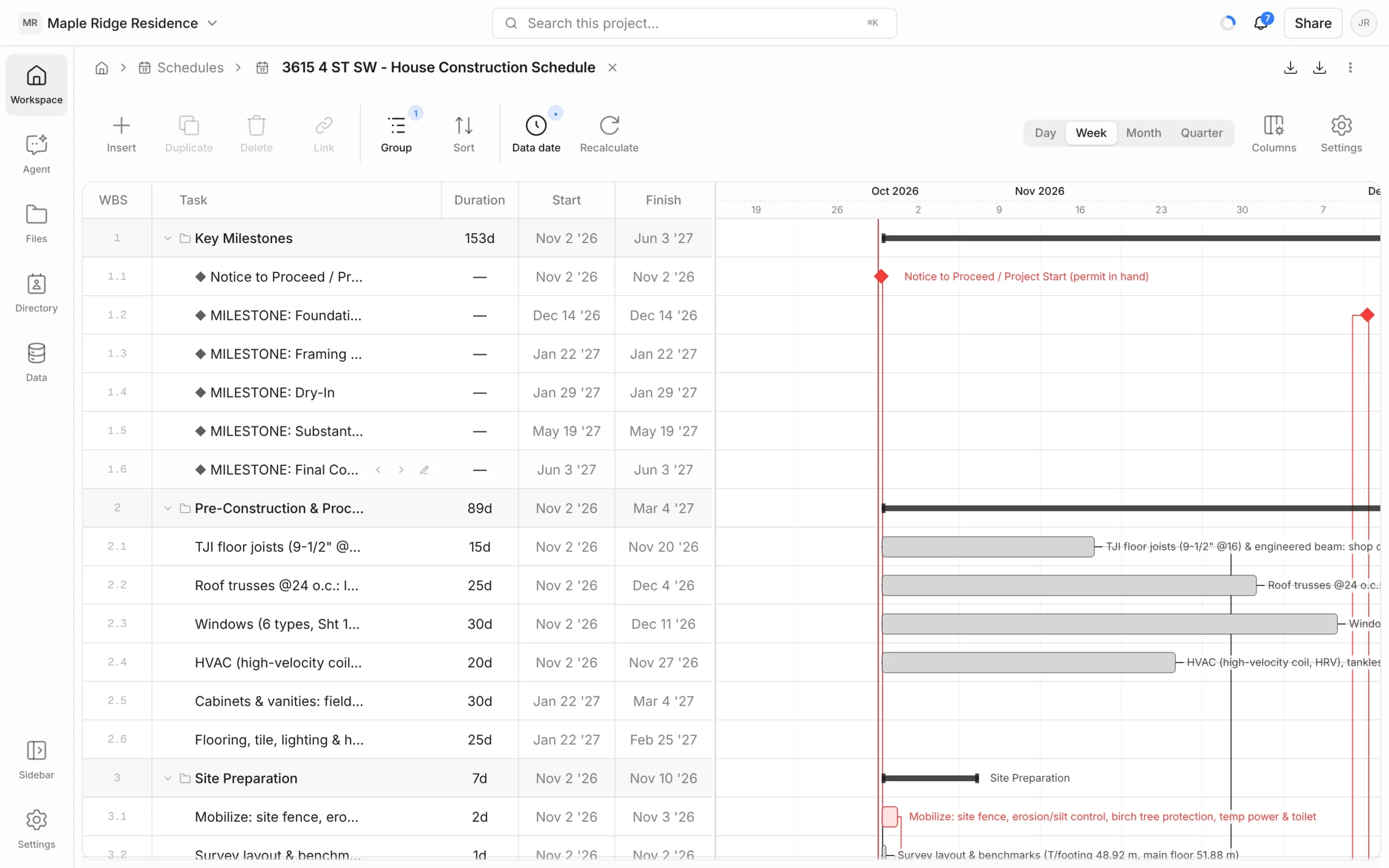
Task: Open the Schedules breadcrumb link
Action: pos(181,68)
